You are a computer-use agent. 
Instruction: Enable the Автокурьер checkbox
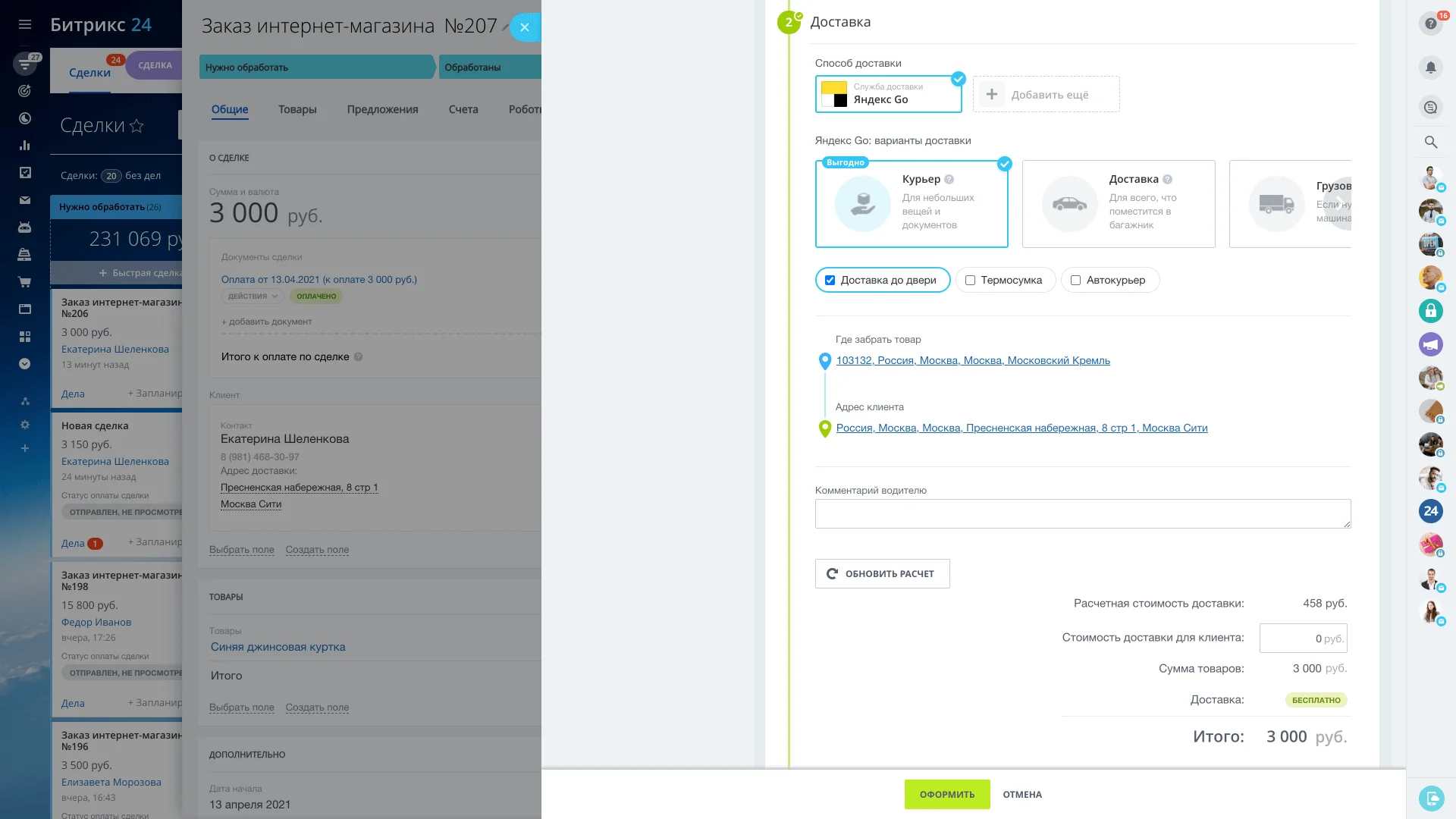[x=1075, y=280]
